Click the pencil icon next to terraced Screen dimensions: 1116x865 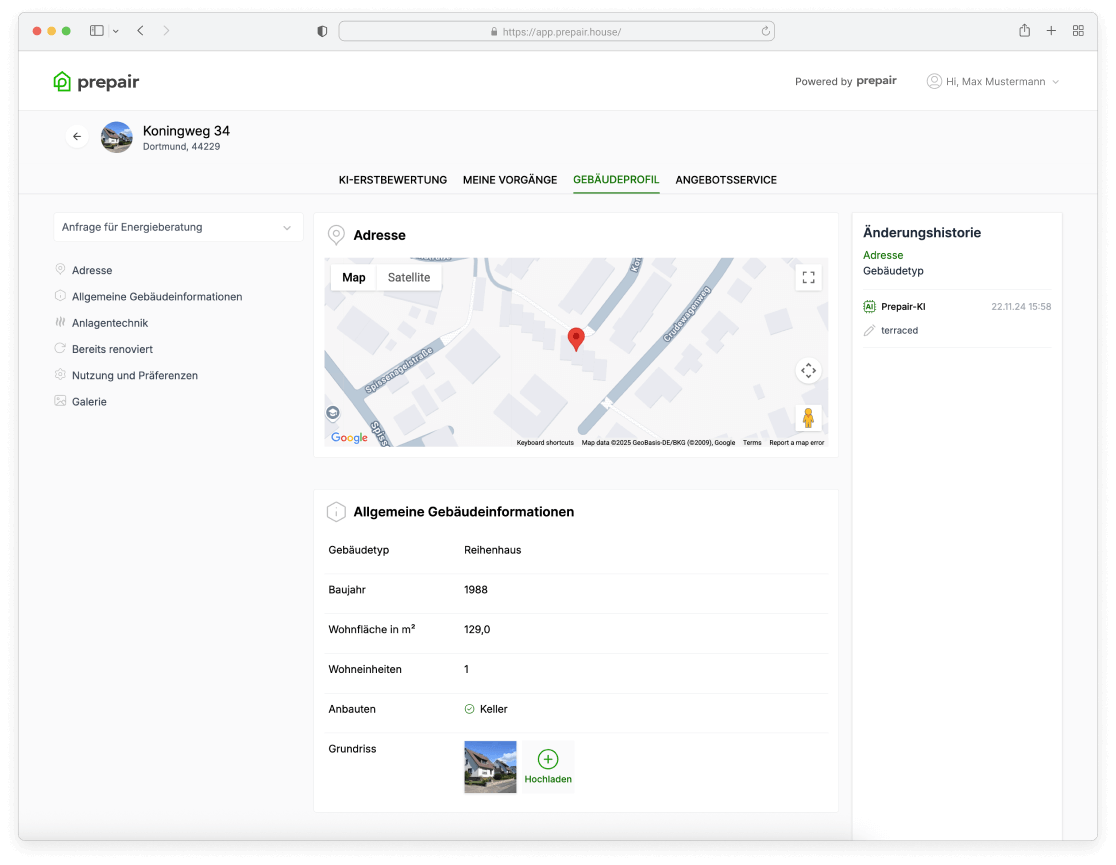point(869,331)
